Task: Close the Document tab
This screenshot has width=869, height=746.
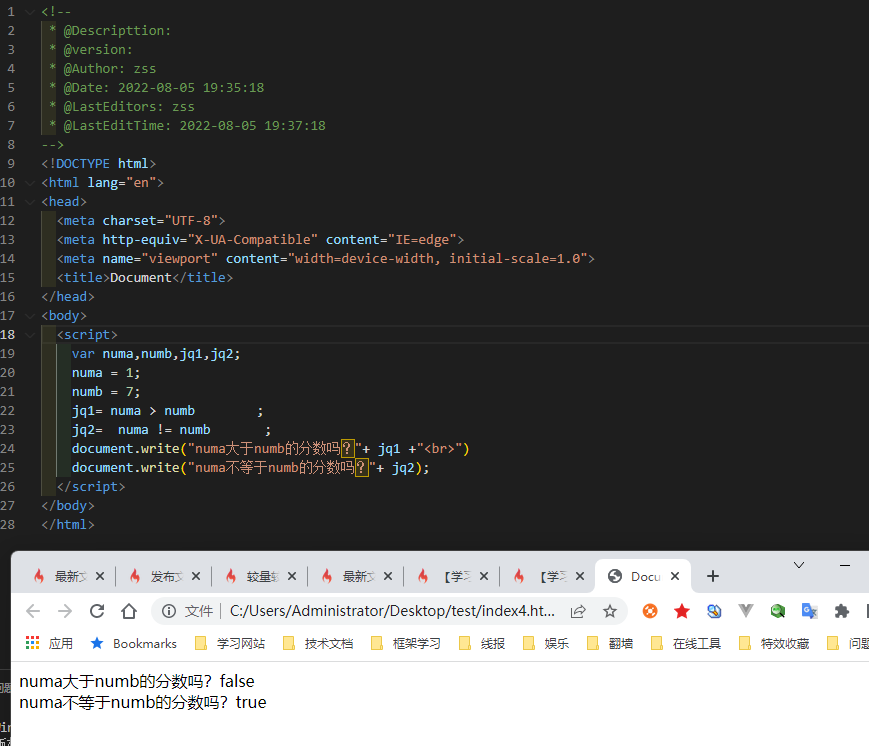Action: click(675, 576)
